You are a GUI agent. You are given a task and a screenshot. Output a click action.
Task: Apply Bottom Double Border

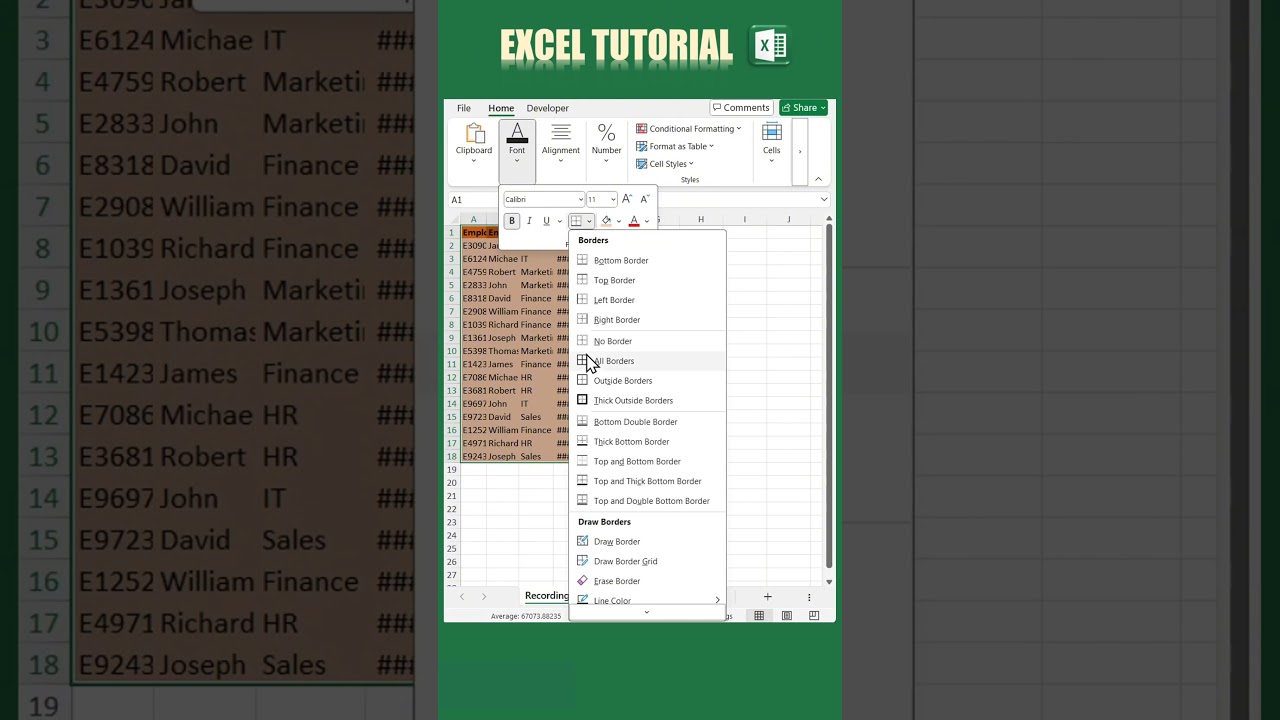pyautogui.click(x=647, y=422)
